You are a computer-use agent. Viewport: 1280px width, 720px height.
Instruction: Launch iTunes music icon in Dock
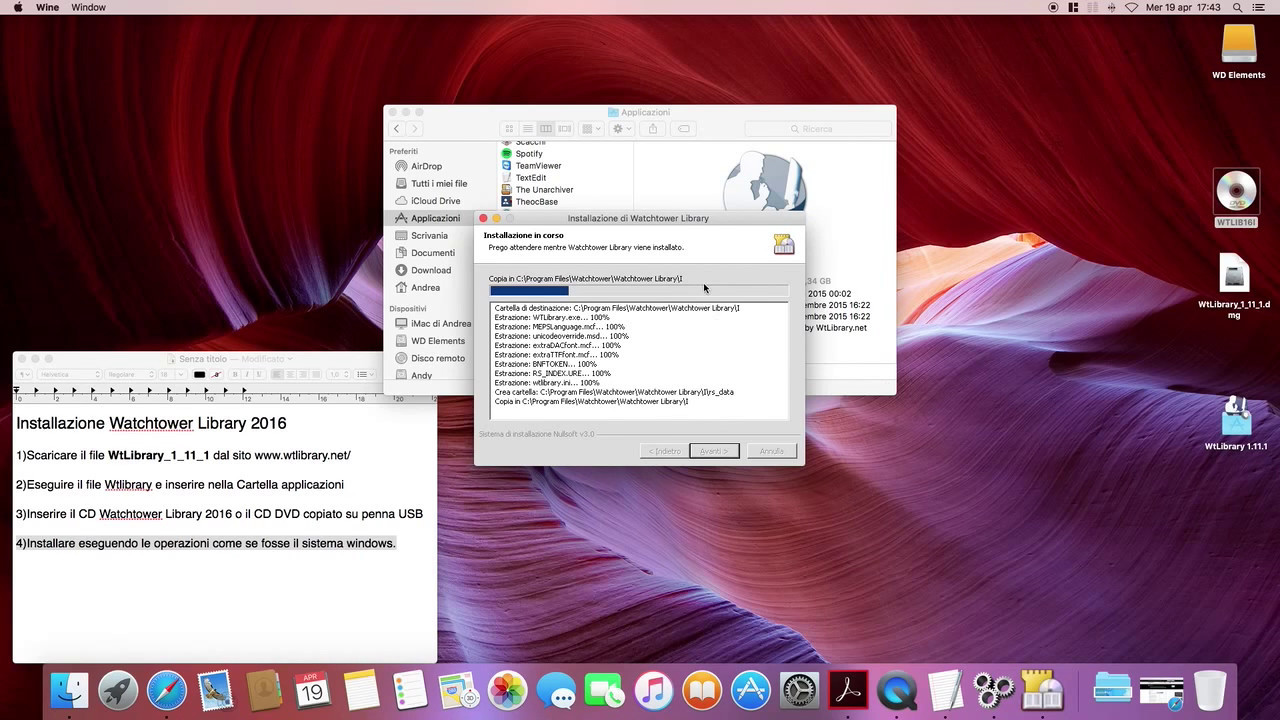click(653, 690)
